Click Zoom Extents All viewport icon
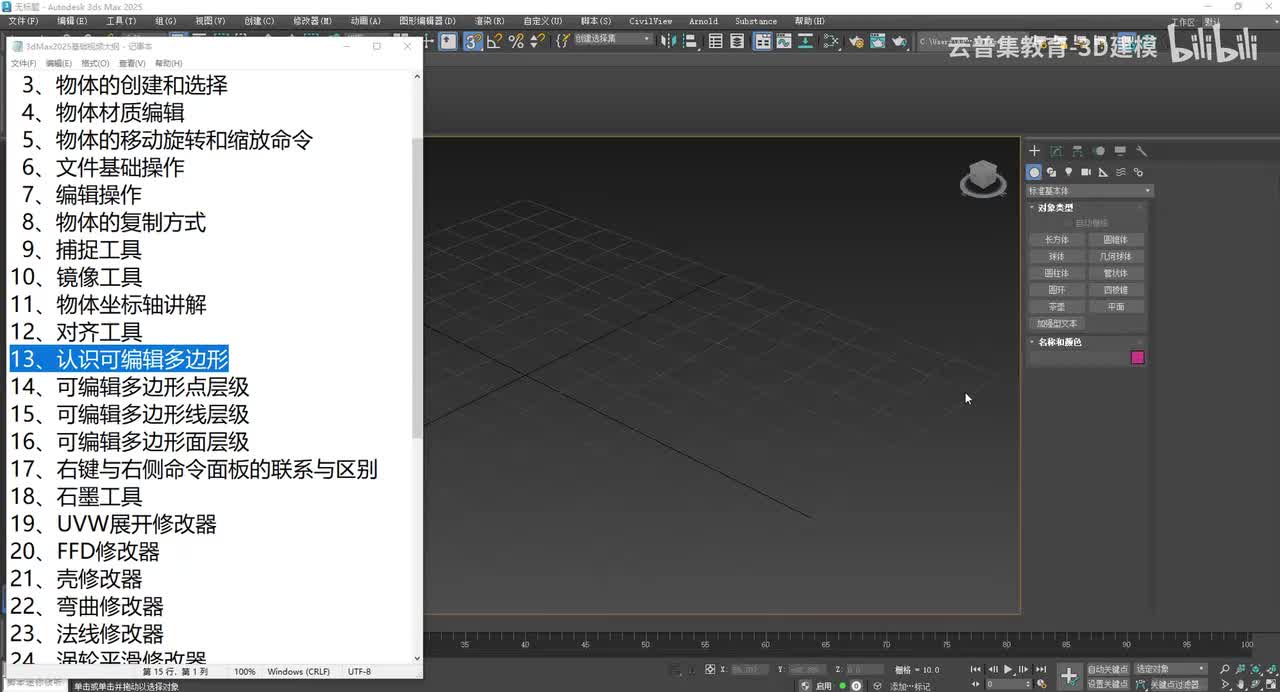This screenshot has width=1280, height=692. point(1272,669)
